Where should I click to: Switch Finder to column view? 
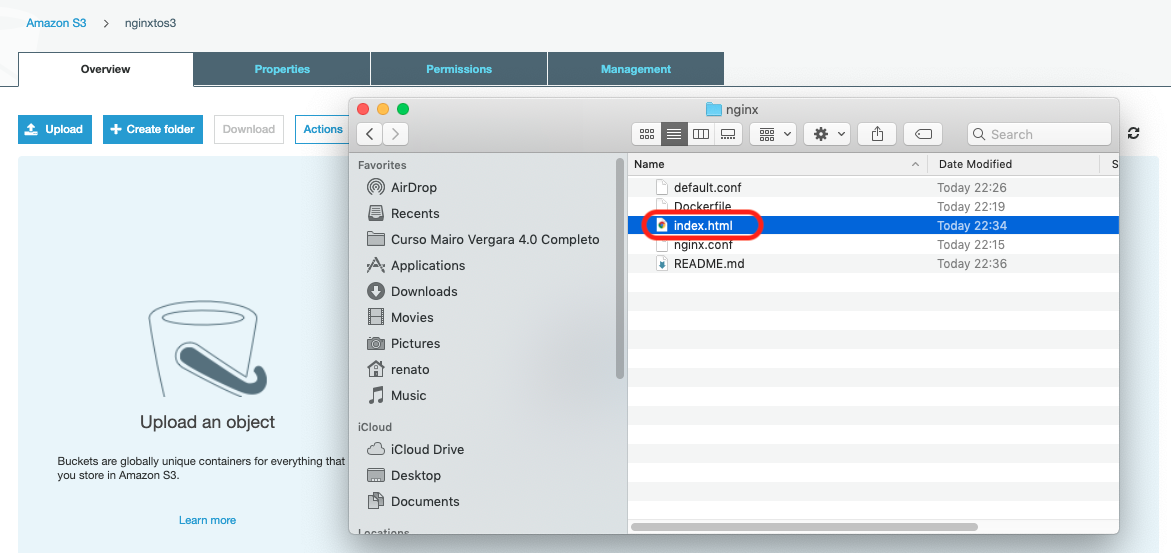pyautogui.click(x=701, y=134)
